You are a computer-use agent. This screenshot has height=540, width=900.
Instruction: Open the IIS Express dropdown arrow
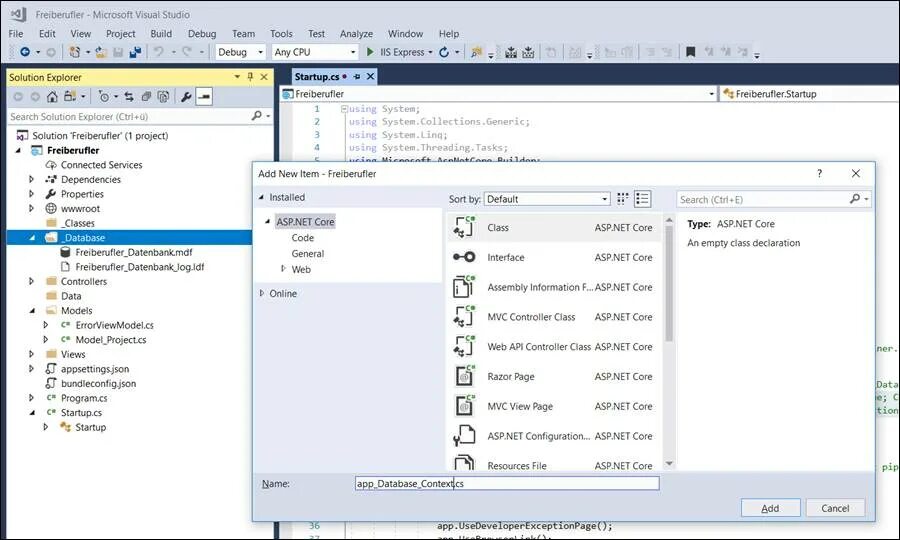tap(430, 52)
